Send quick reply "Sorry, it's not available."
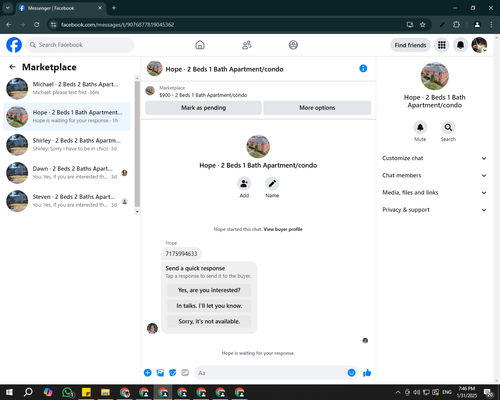500x400 pixels. [x=209, y=321]
